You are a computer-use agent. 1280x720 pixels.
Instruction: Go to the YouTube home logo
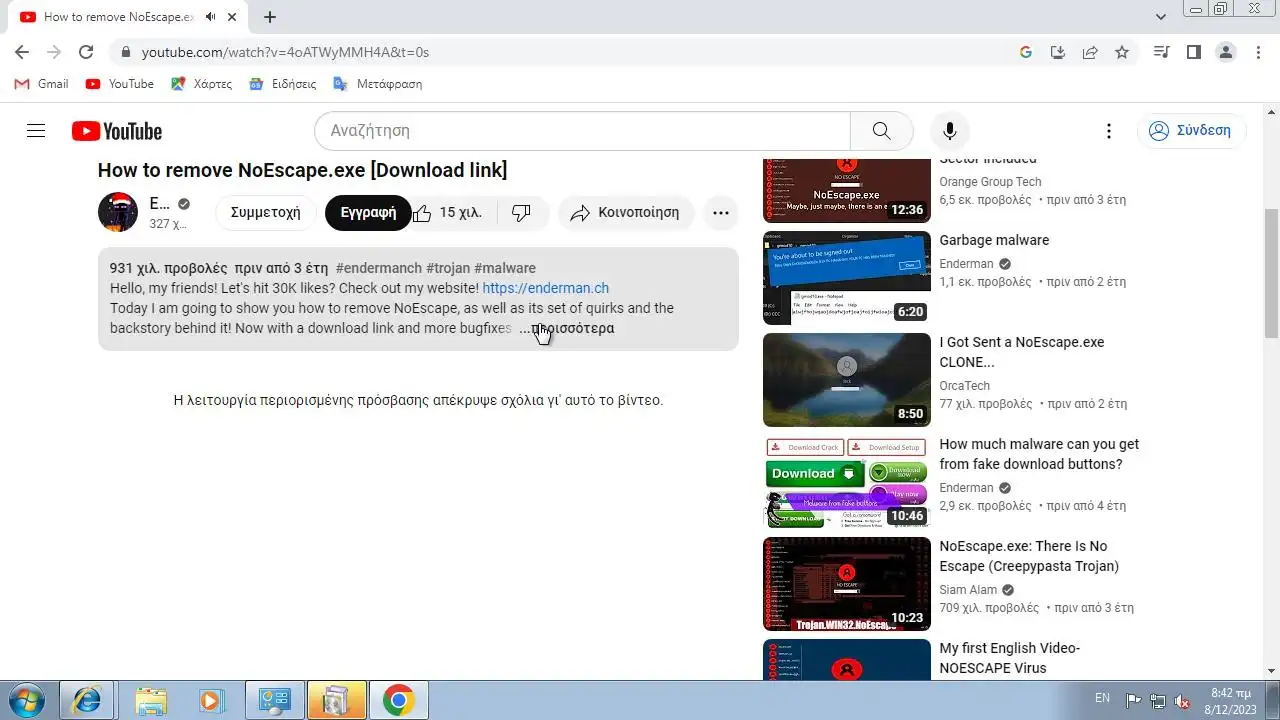pos(117,131)
